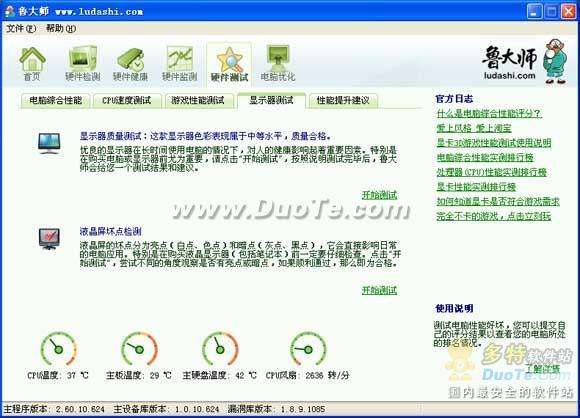Switch to the 游戏性能测试 tab
This screenshot has height=418, width=580.
click(198, 100)
